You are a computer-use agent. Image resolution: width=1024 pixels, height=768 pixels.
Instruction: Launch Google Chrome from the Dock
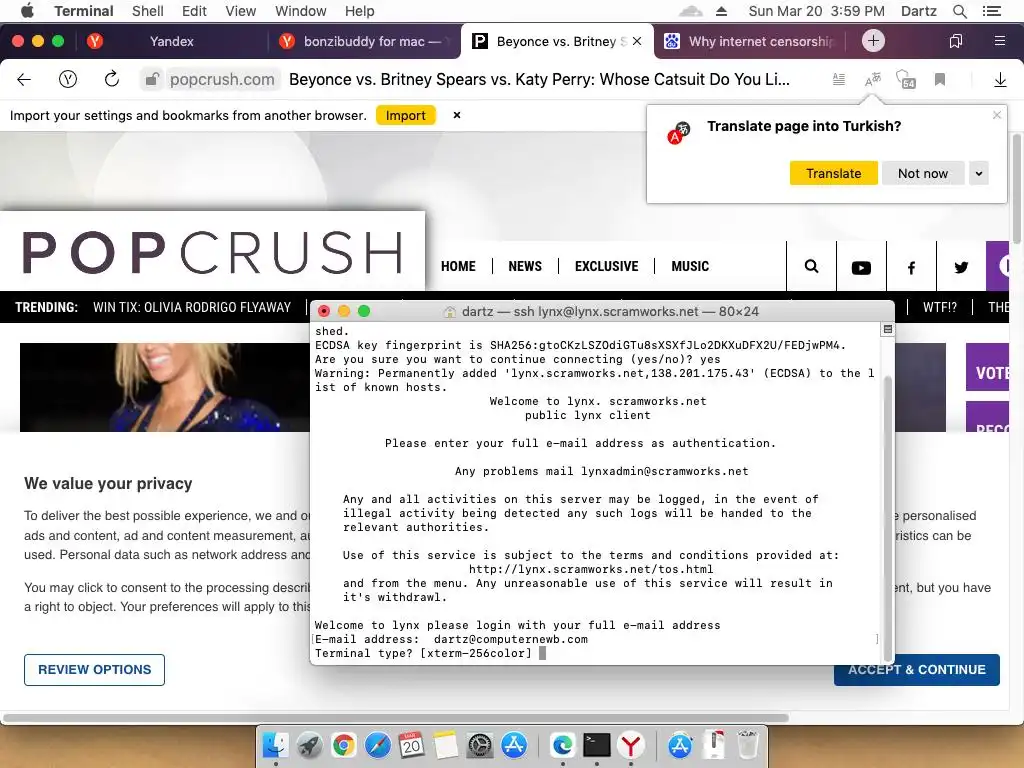[344, 744]
